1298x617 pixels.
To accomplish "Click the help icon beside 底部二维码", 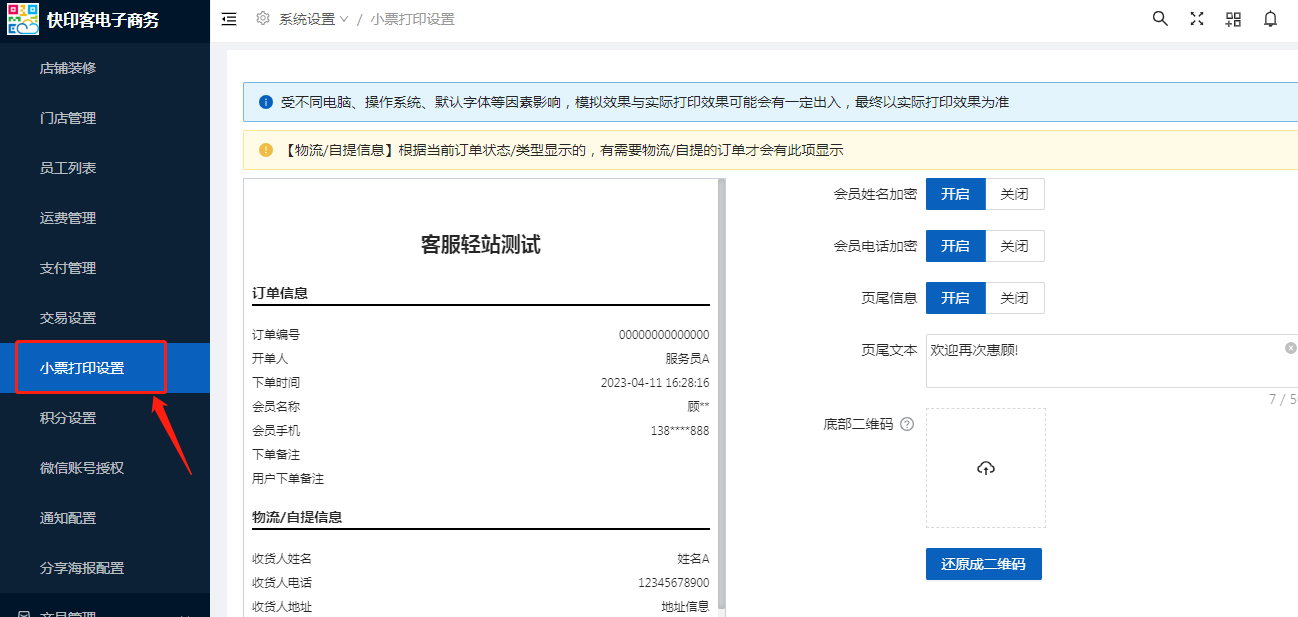I will (x=907, y=424).
